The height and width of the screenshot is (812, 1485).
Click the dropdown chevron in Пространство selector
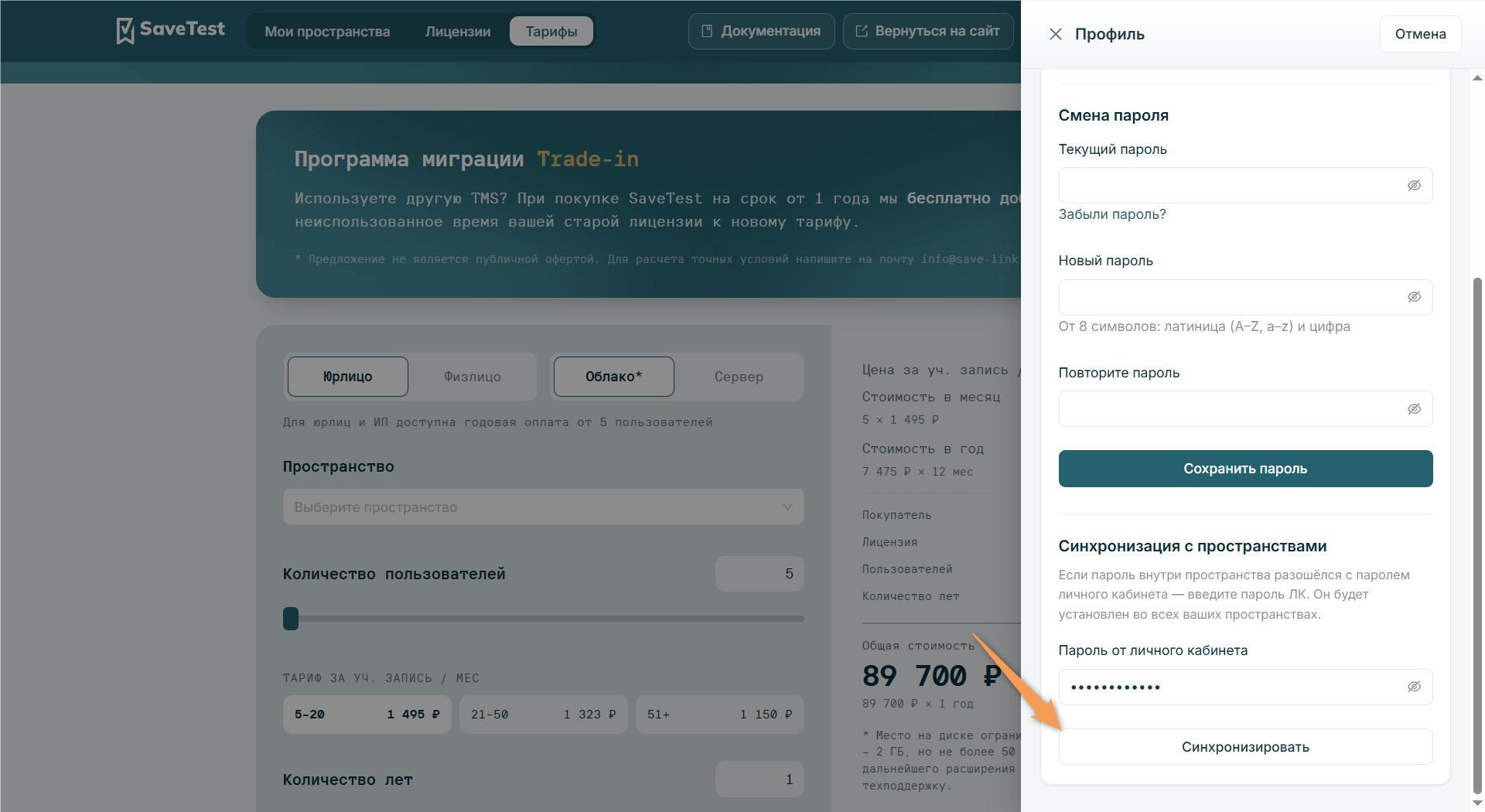pos(787,507)
